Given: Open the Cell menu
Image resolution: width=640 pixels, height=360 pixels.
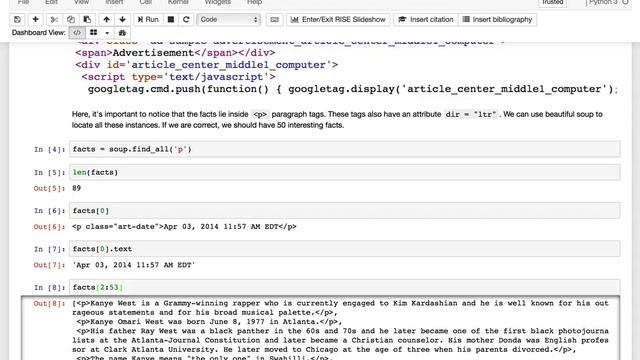Looking at the screenshot, I should click(x=146, y=2).
